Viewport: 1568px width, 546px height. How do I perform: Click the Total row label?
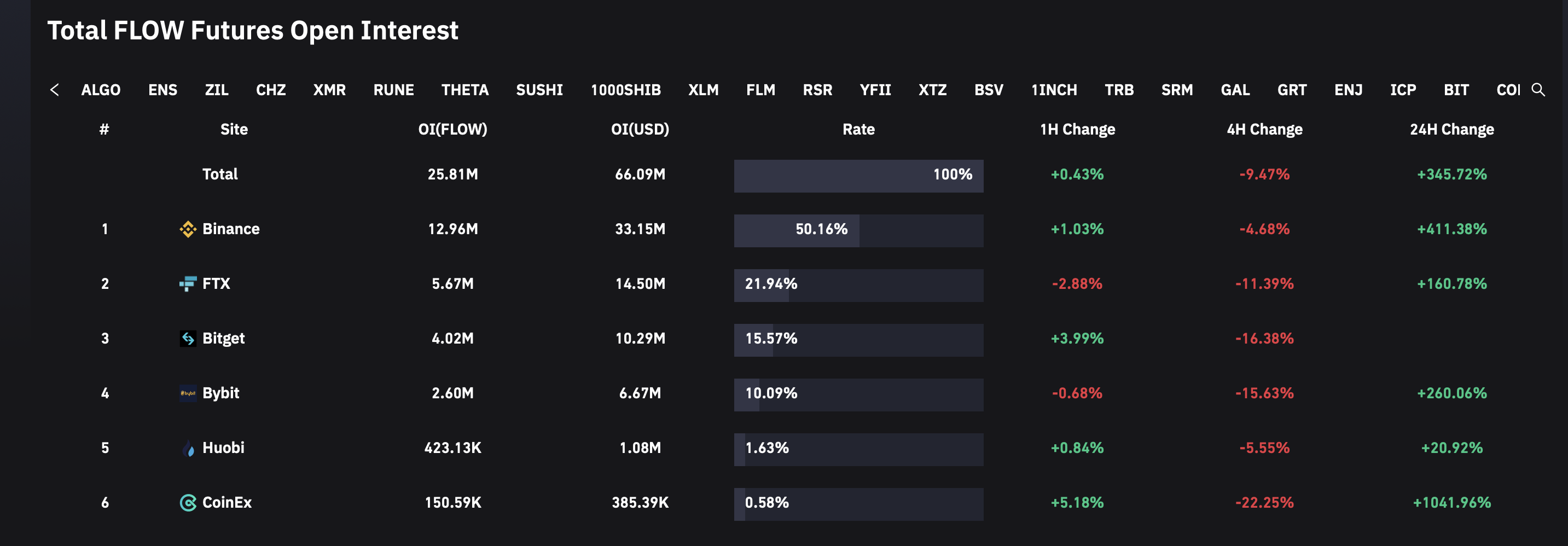[220, 175]
